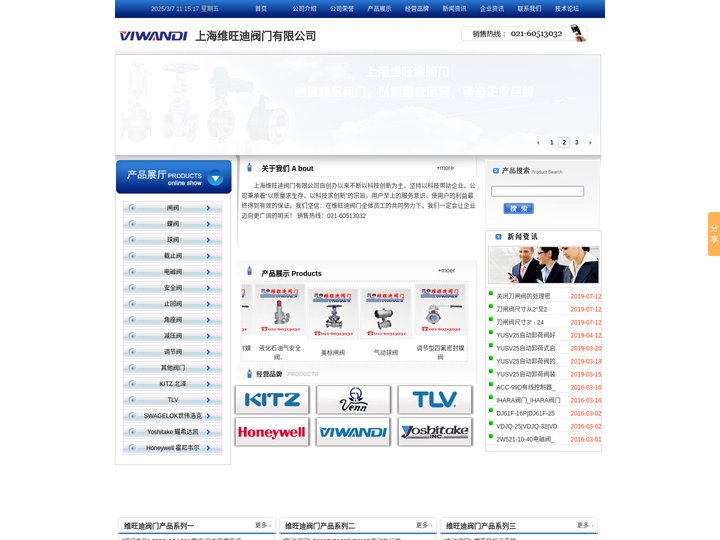Click the Honeywell brand logo
The width and height of the screenshot is (720, 540).
click(271, 432)
